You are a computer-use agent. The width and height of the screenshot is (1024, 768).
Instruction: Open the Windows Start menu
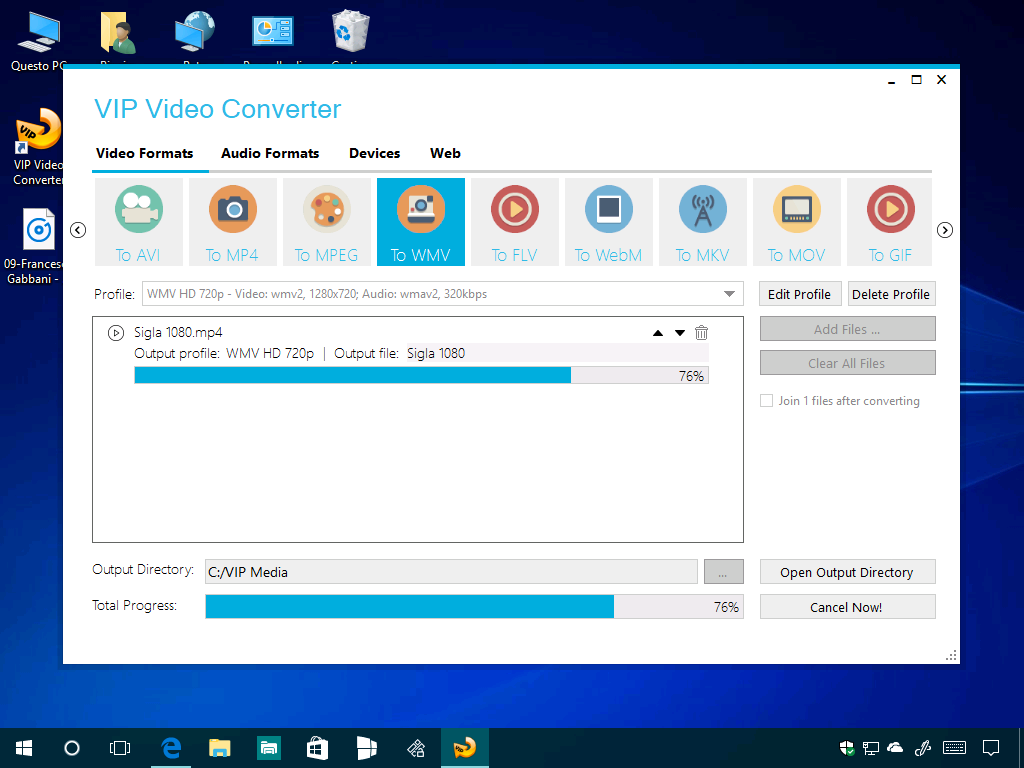click(24, 748)
